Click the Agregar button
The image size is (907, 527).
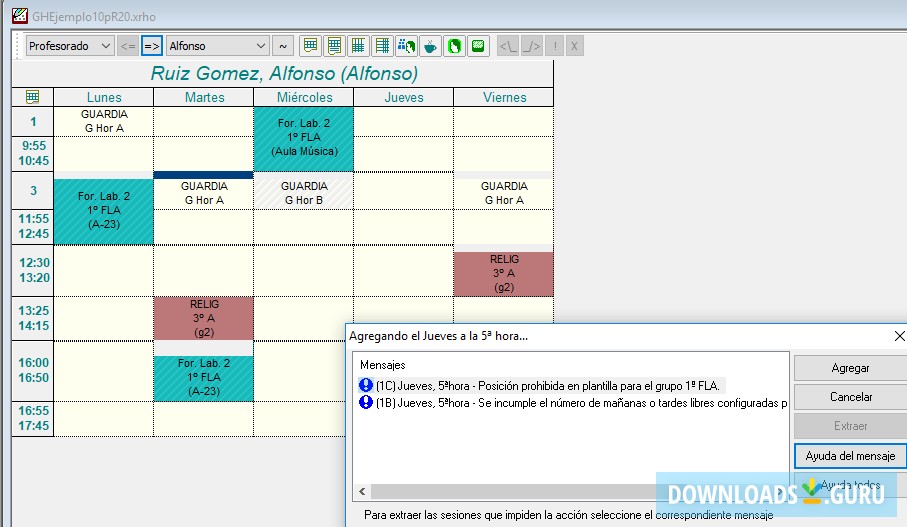[x=850, y=368]
